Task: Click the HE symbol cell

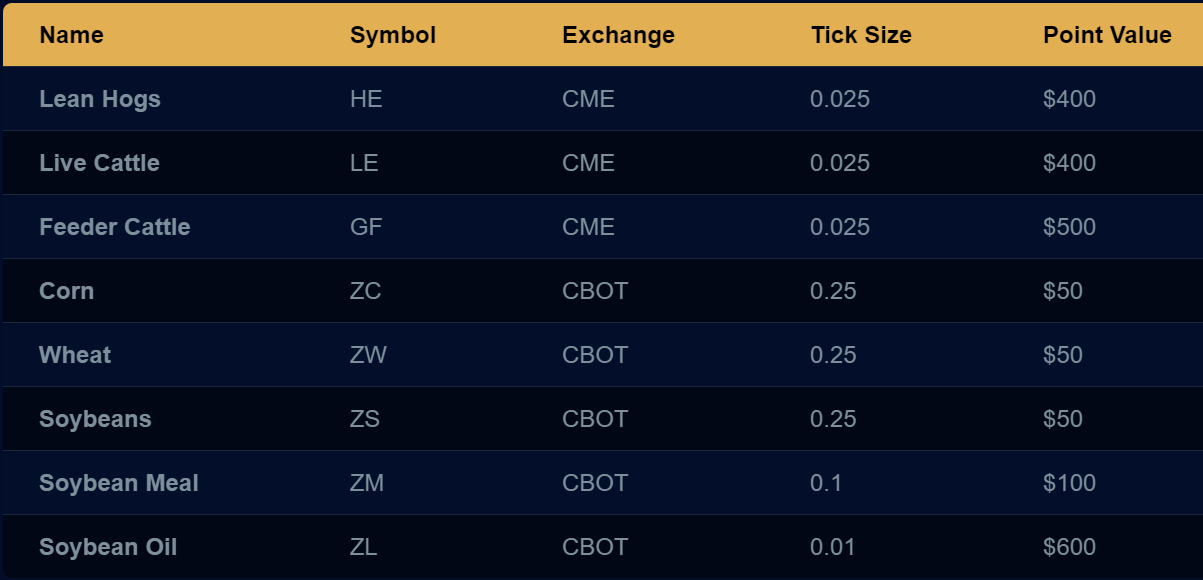Action: 366,99
